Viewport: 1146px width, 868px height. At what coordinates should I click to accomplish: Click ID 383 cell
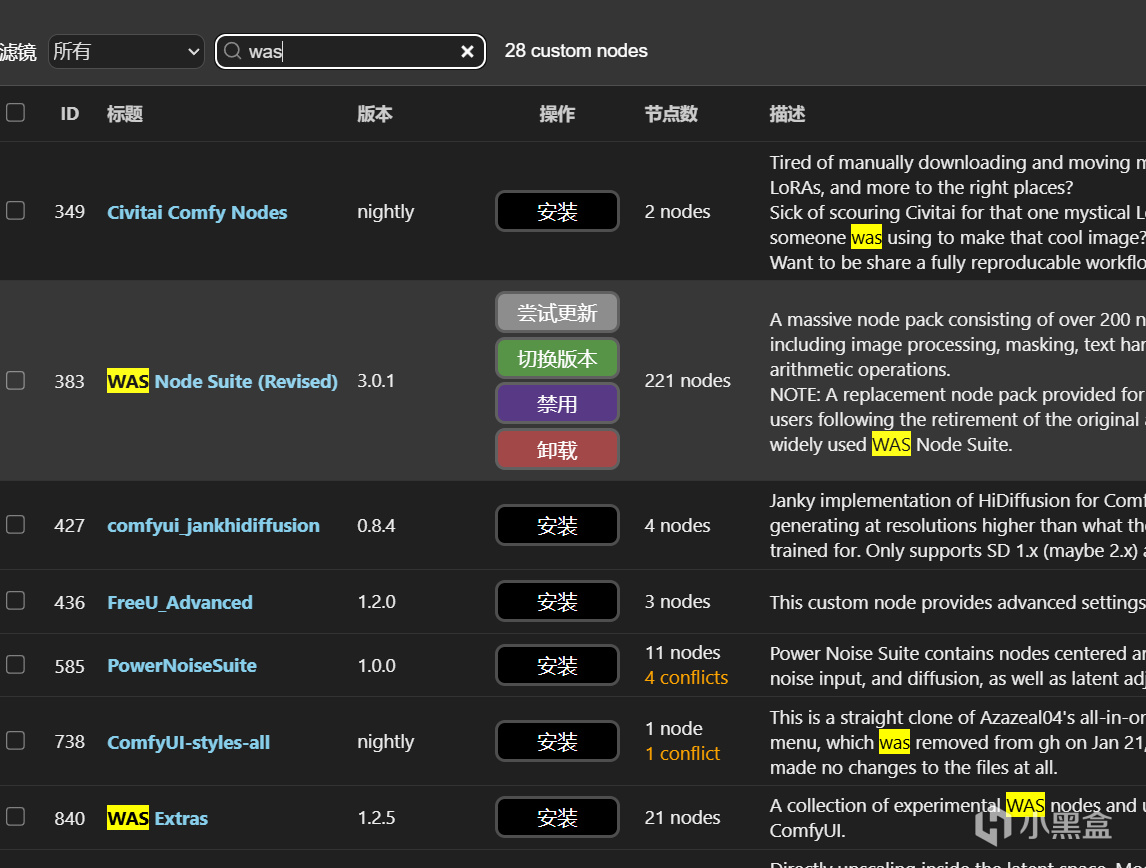[x=69, y=381]
